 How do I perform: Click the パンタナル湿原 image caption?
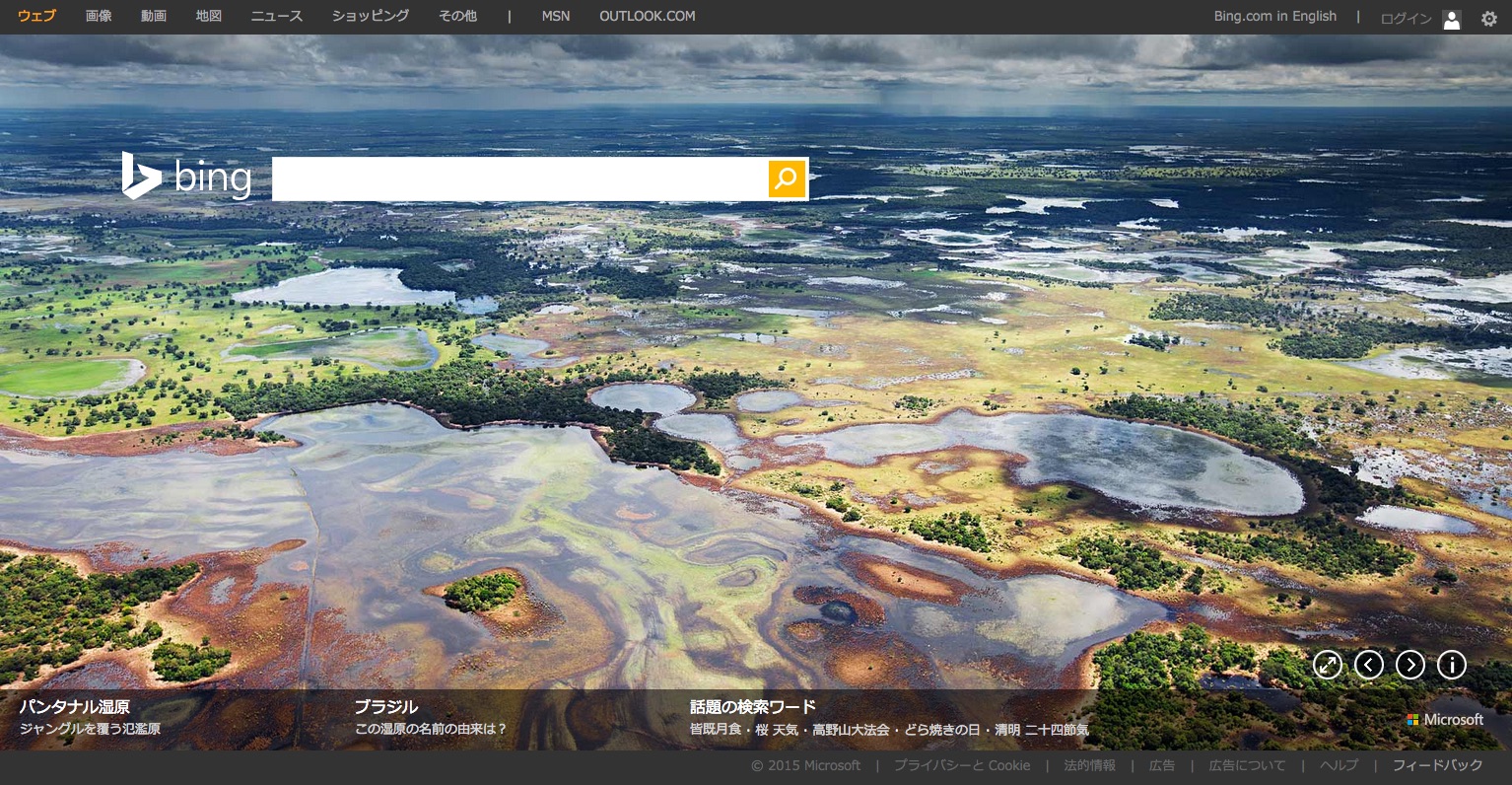[75, 707]
